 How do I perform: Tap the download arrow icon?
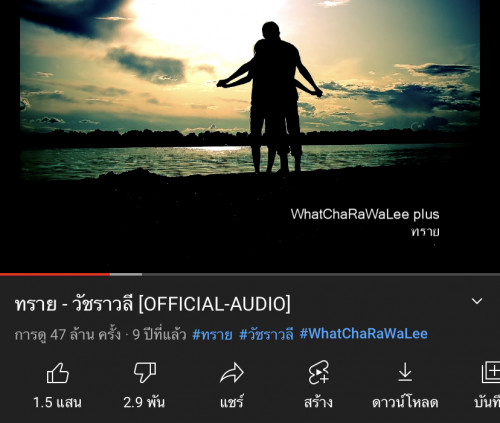[405, 372]
